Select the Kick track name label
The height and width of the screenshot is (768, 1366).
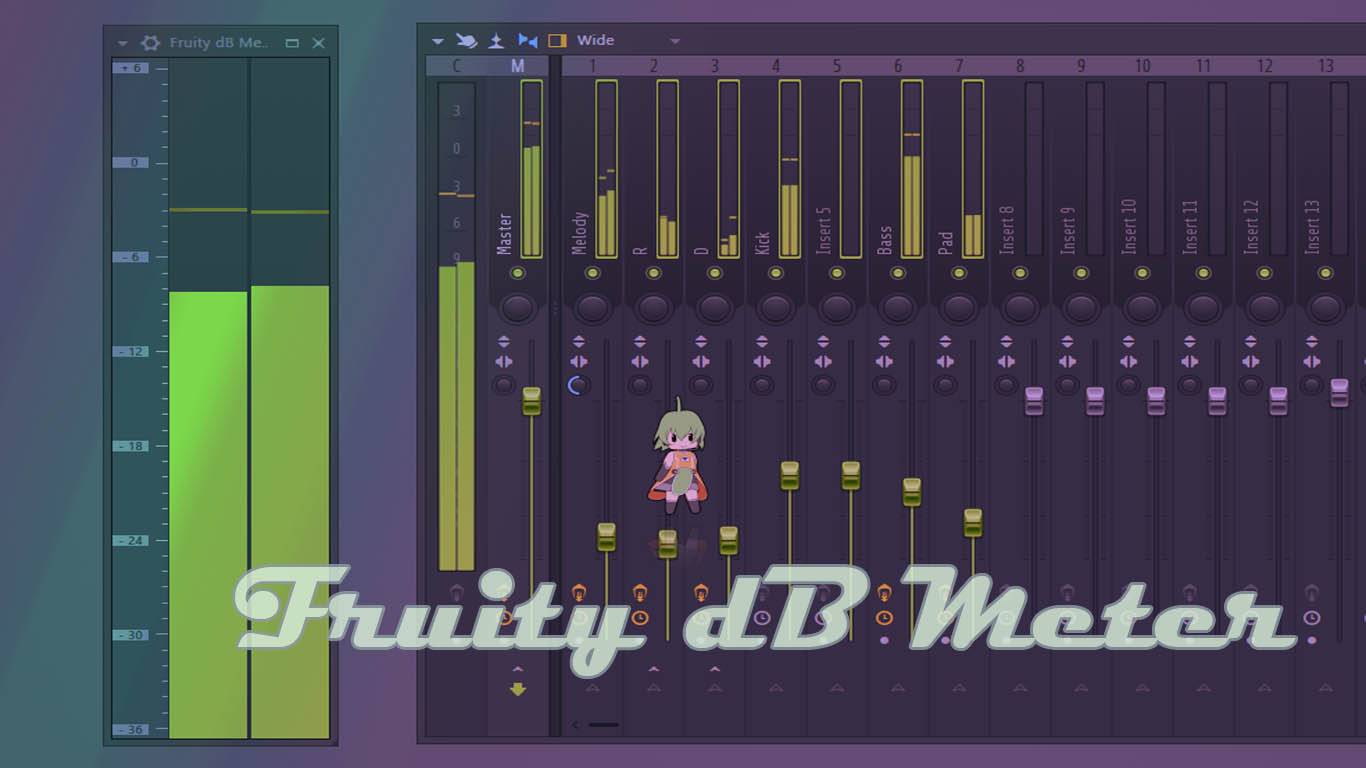point(762,243)
